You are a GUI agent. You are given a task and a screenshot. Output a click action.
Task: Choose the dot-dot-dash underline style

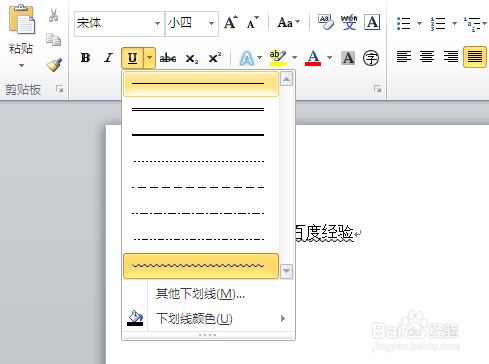[201, 239]
